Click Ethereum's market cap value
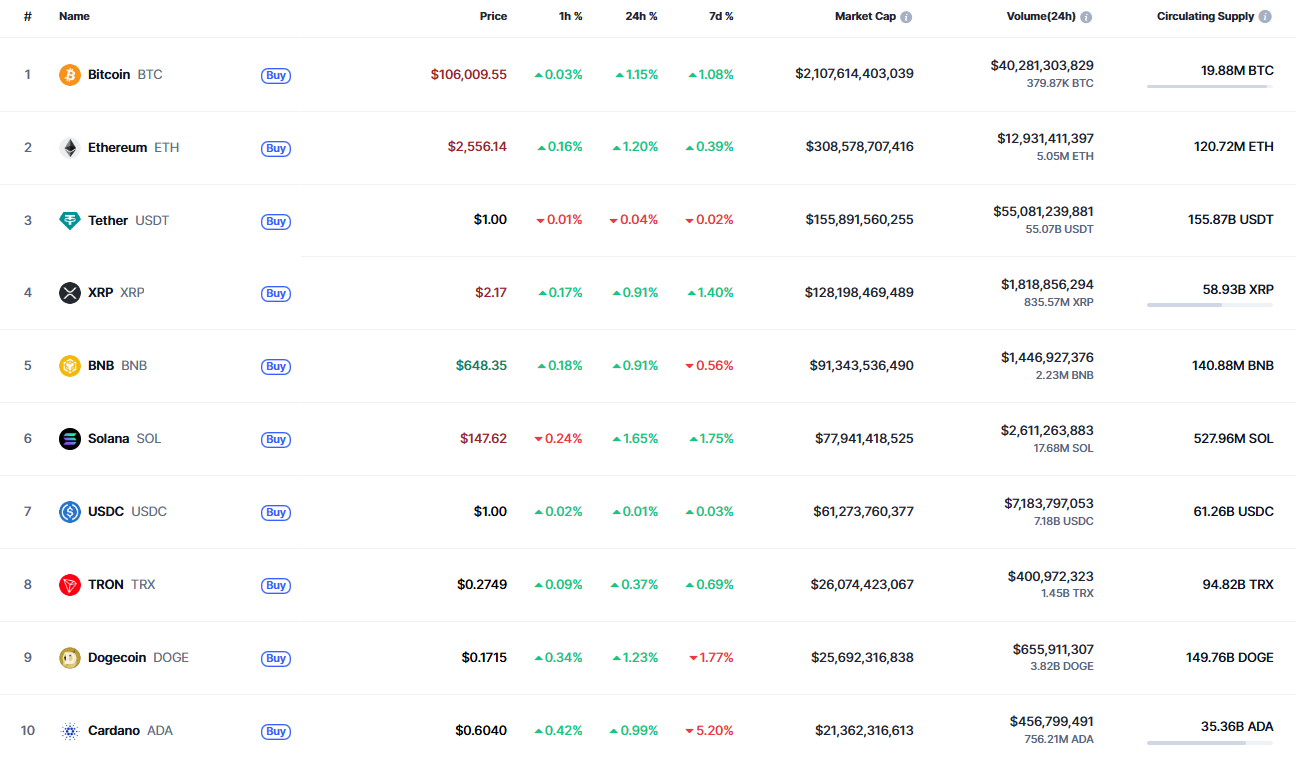Image resolution: width=1296 pixels, height=760 pixels. [x=859, y=147]
